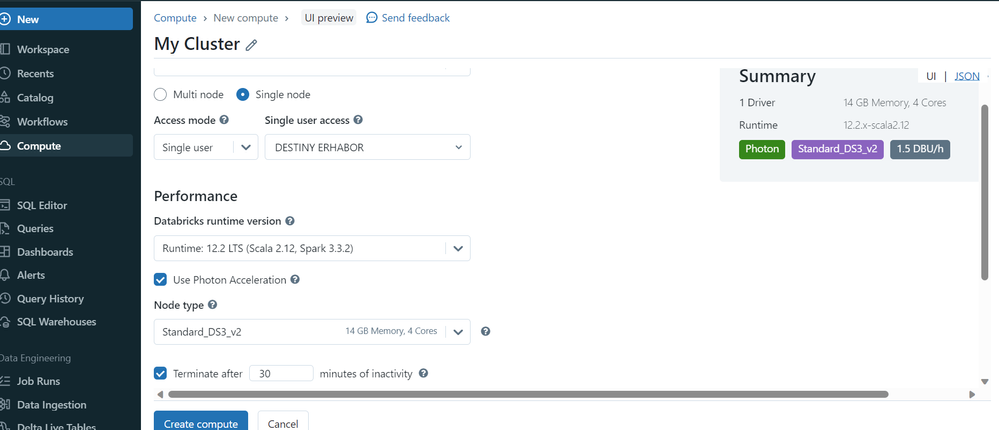Click the 1 Driver text in Summary
The image size is (999, 430).
757,103
